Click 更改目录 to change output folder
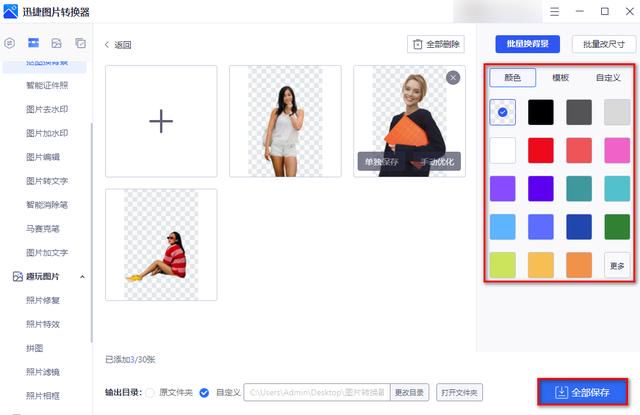Screen dimensions: 640x415 click(x=409, y=393)
